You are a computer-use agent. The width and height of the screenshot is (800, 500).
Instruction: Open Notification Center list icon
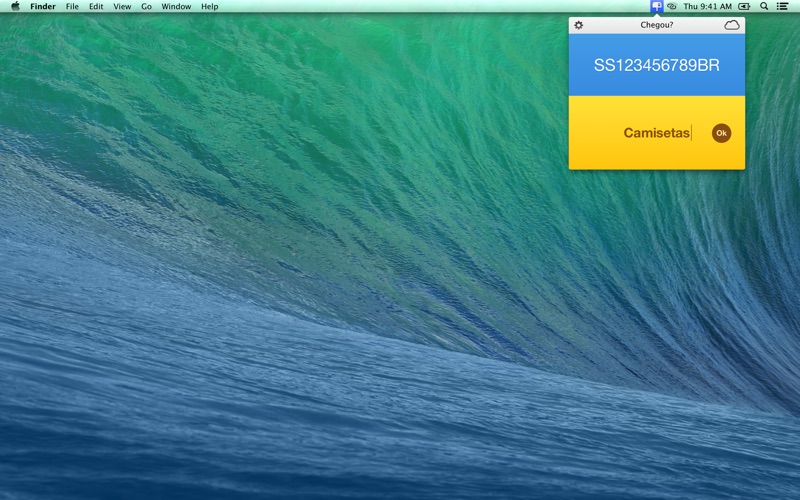point(782,6)
